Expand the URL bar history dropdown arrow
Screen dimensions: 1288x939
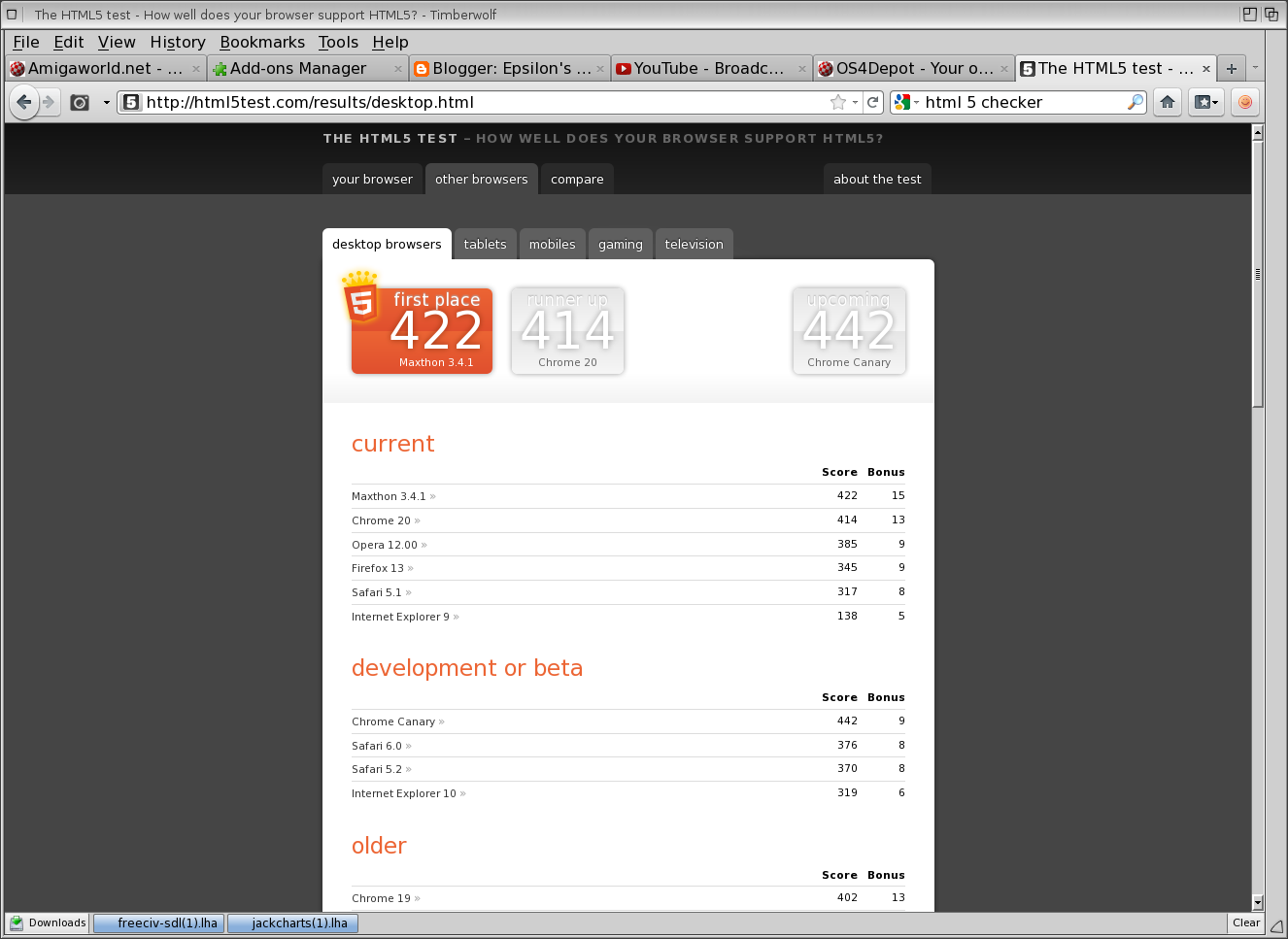coord(855,102)
